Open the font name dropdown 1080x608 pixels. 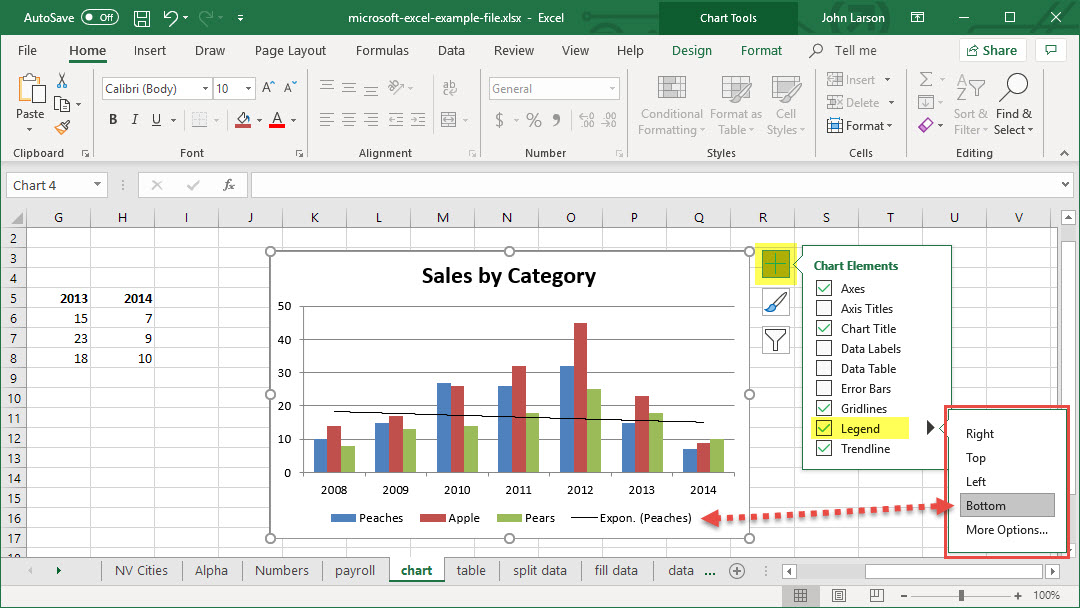pos(205,89)
